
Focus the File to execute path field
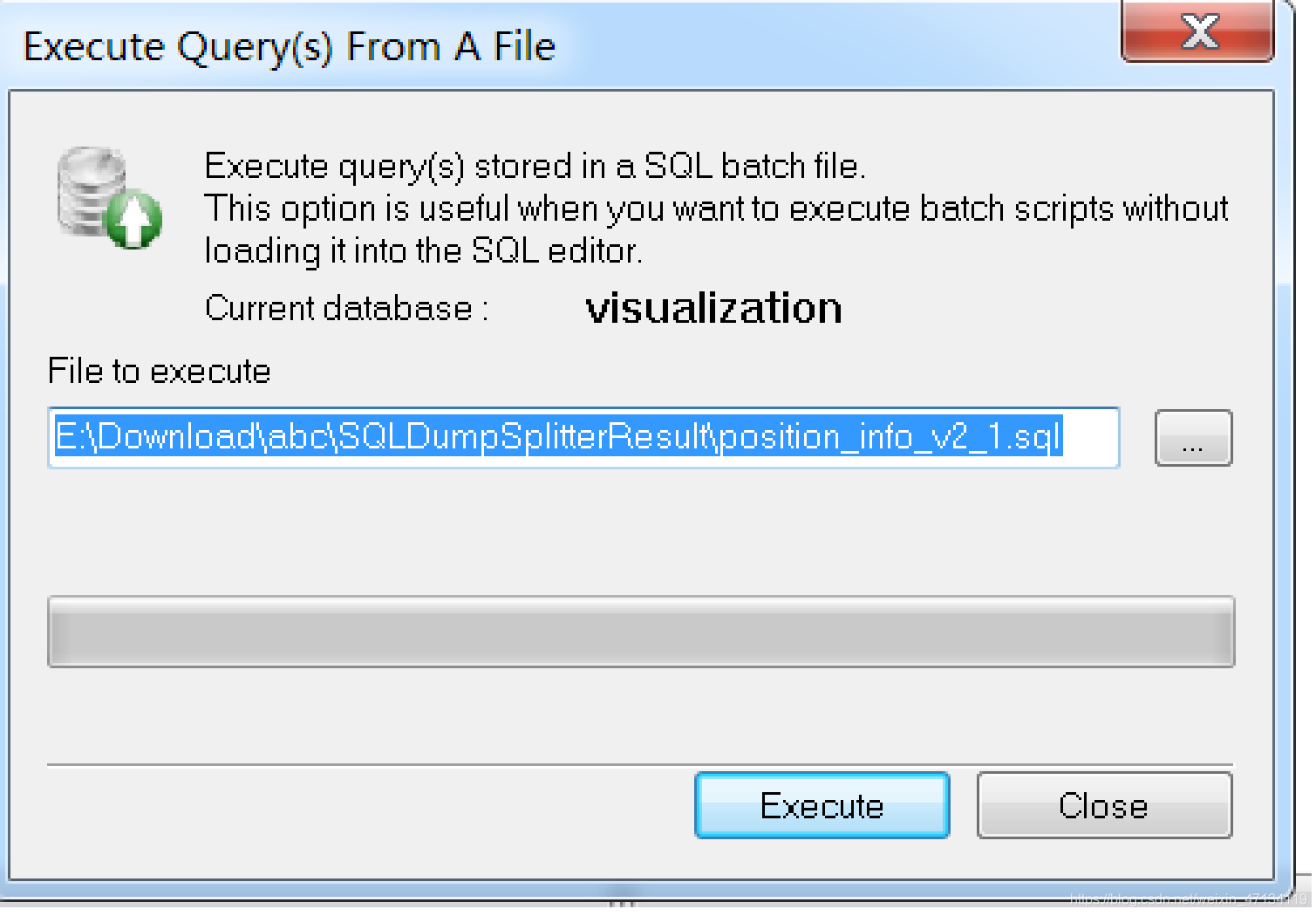(x=585, y=440)
